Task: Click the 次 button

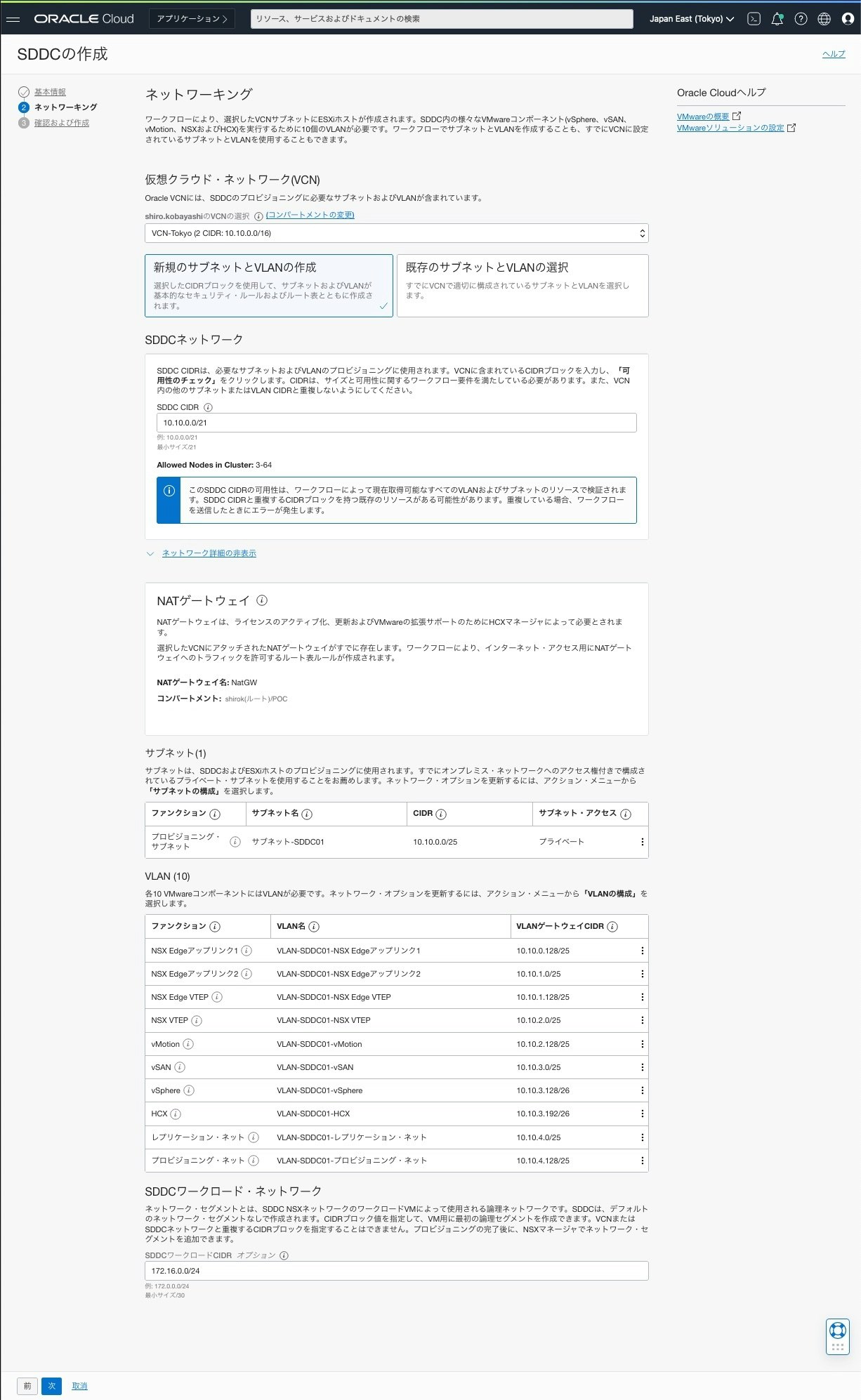Action: [x=51, y=1386]
